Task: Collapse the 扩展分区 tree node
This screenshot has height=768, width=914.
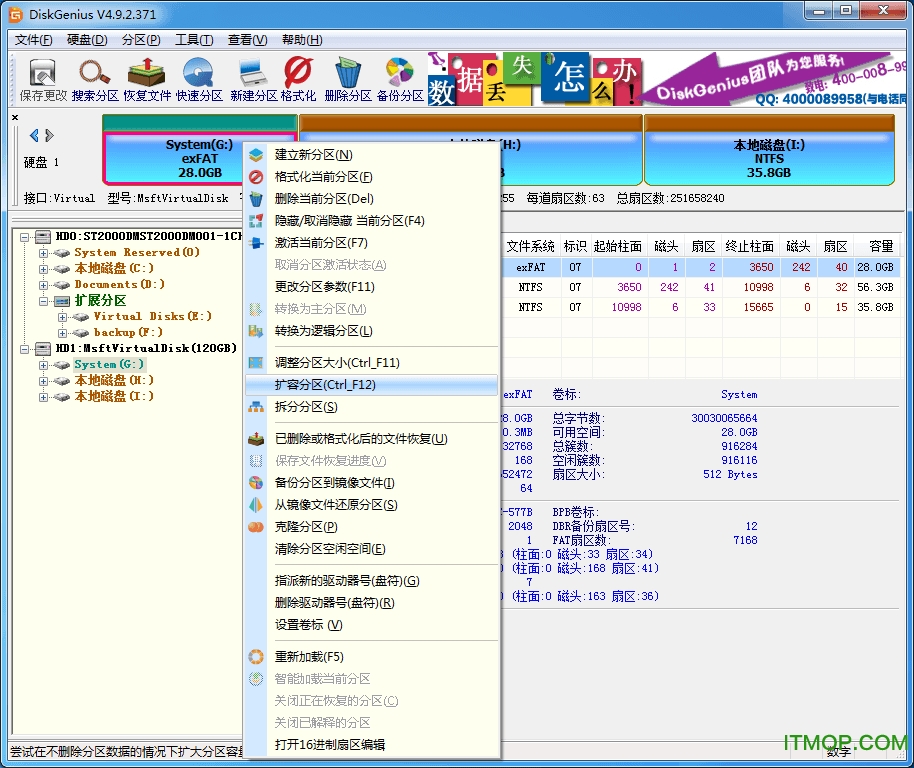Action: (43, 301)
